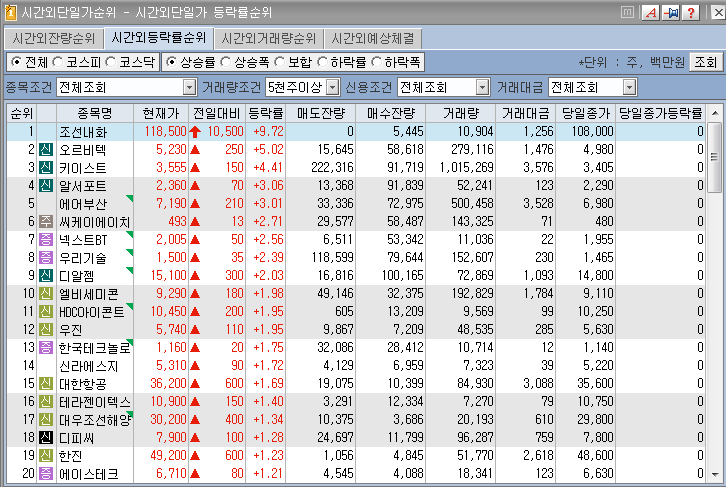This screenshot has height=487, width=726.
Task: Click the black 신 badge next to 디피씨
Action: click(45, 437)
